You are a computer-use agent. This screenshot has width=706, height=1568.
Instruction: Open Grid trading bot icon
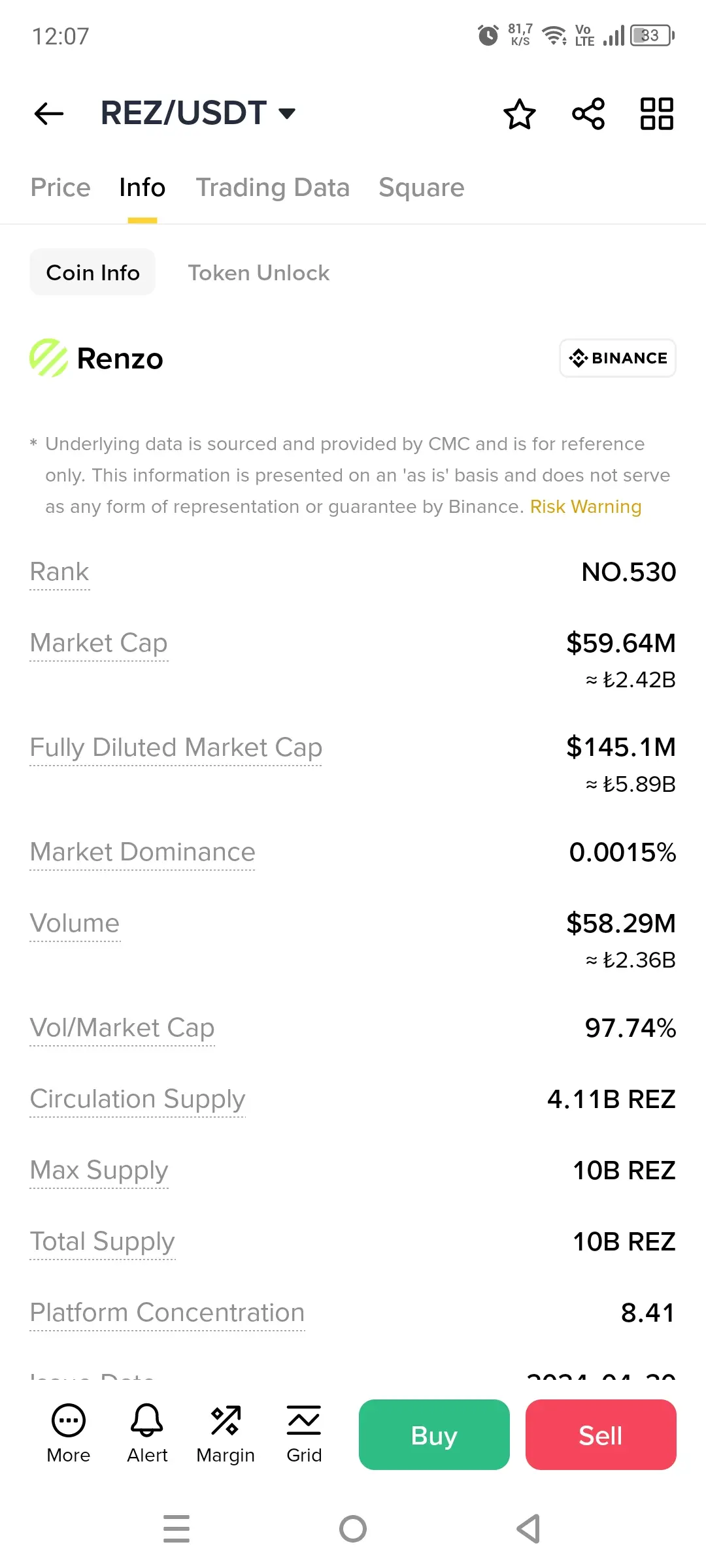click(304, 1434)
